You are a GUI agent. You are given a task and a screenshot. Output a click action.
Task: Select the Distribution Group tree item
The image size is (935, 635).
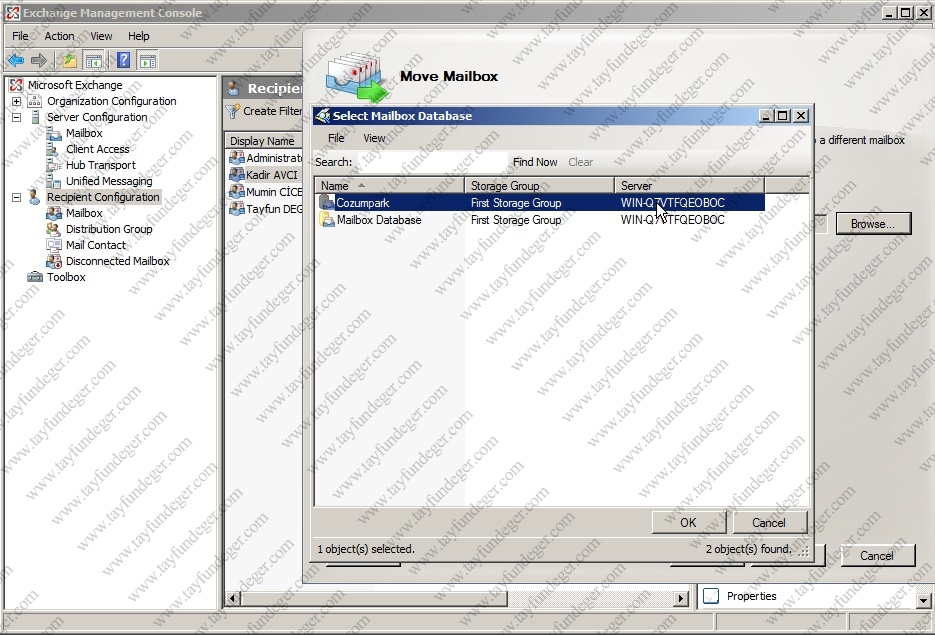[109, 229]
